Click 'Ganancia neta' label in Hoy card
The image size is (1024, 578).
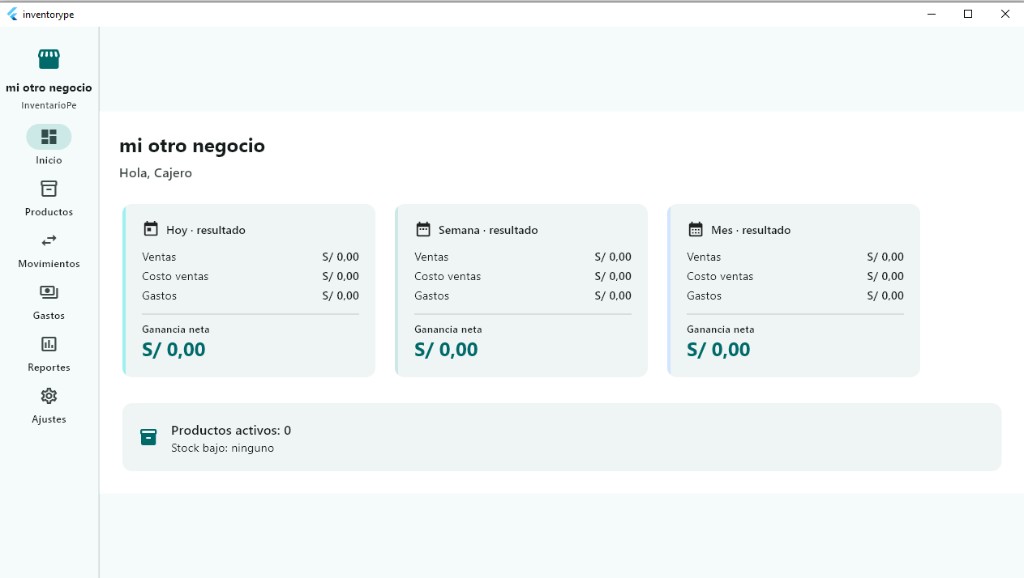tap(176, 329)
